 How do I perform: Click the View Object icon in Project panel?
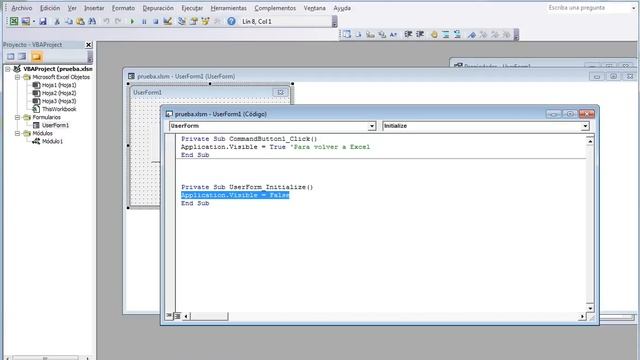(x=22, y=57)
